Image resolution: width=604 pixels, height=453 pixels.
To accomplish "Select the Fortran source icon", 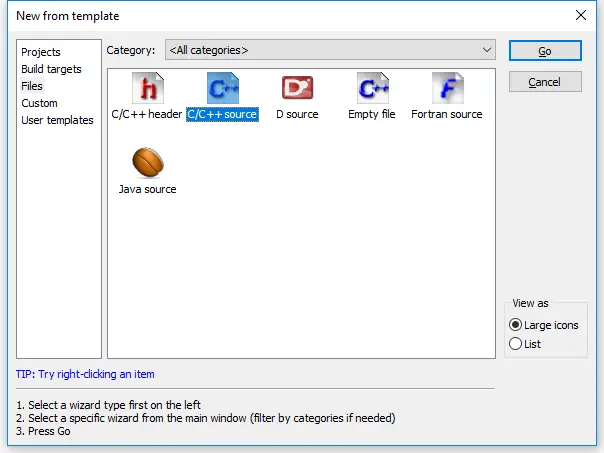I will pyautogui.click(x=446, y=89).
